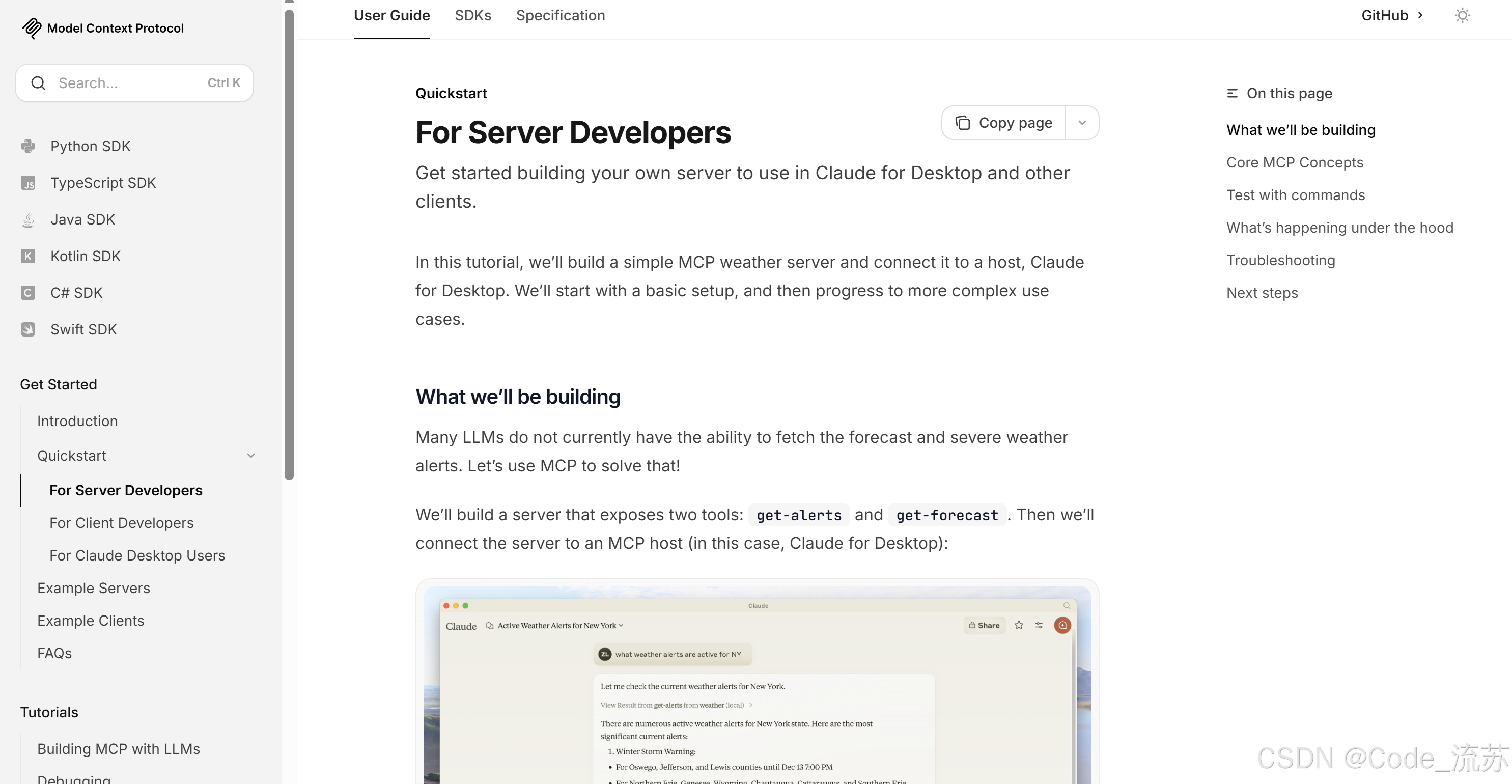
Task: Click the Kotlin SDK K icon
Action: click(27, 257)
